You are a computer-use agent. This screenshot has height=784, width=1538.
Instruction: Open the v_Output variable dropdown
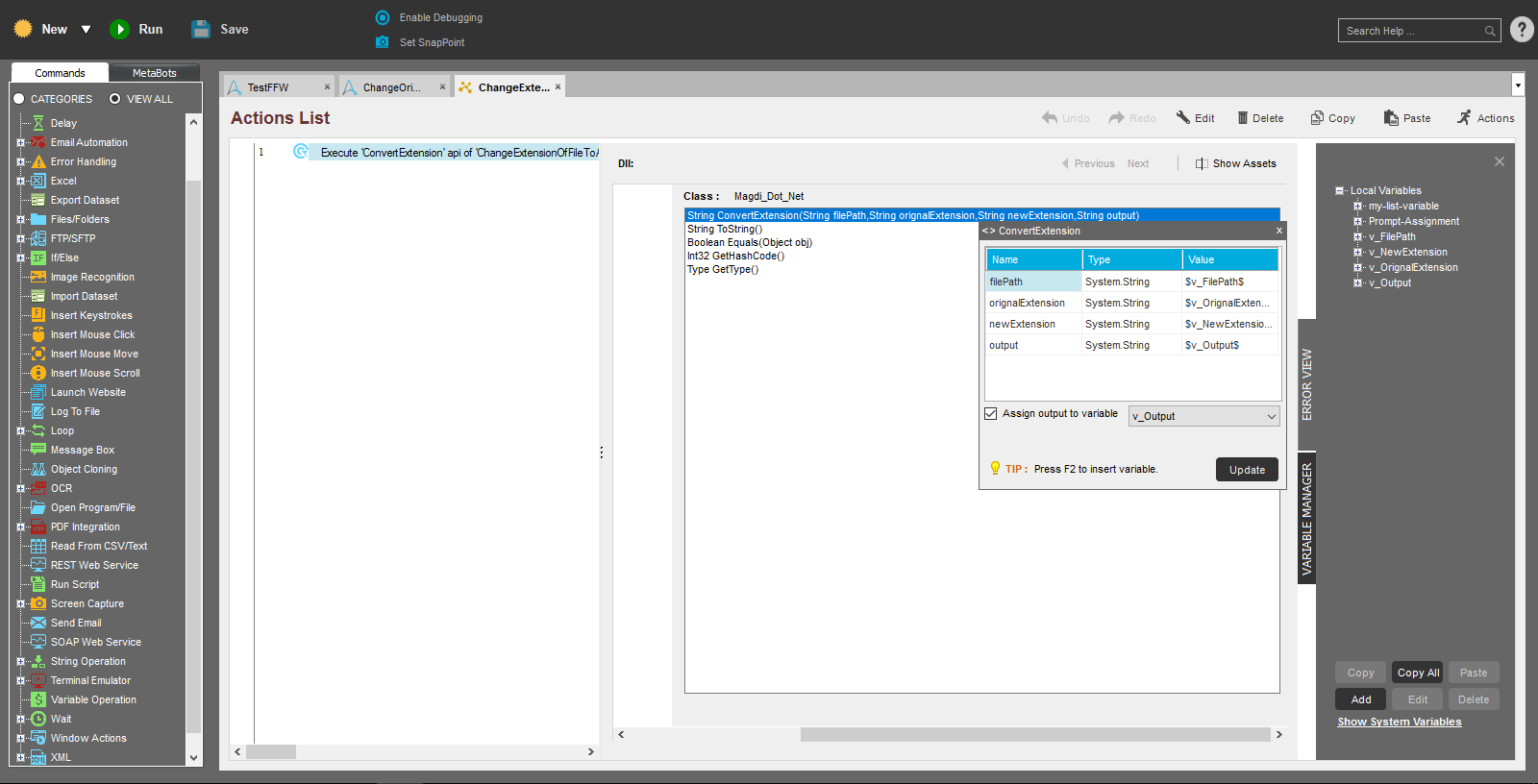pos(1271,416)
